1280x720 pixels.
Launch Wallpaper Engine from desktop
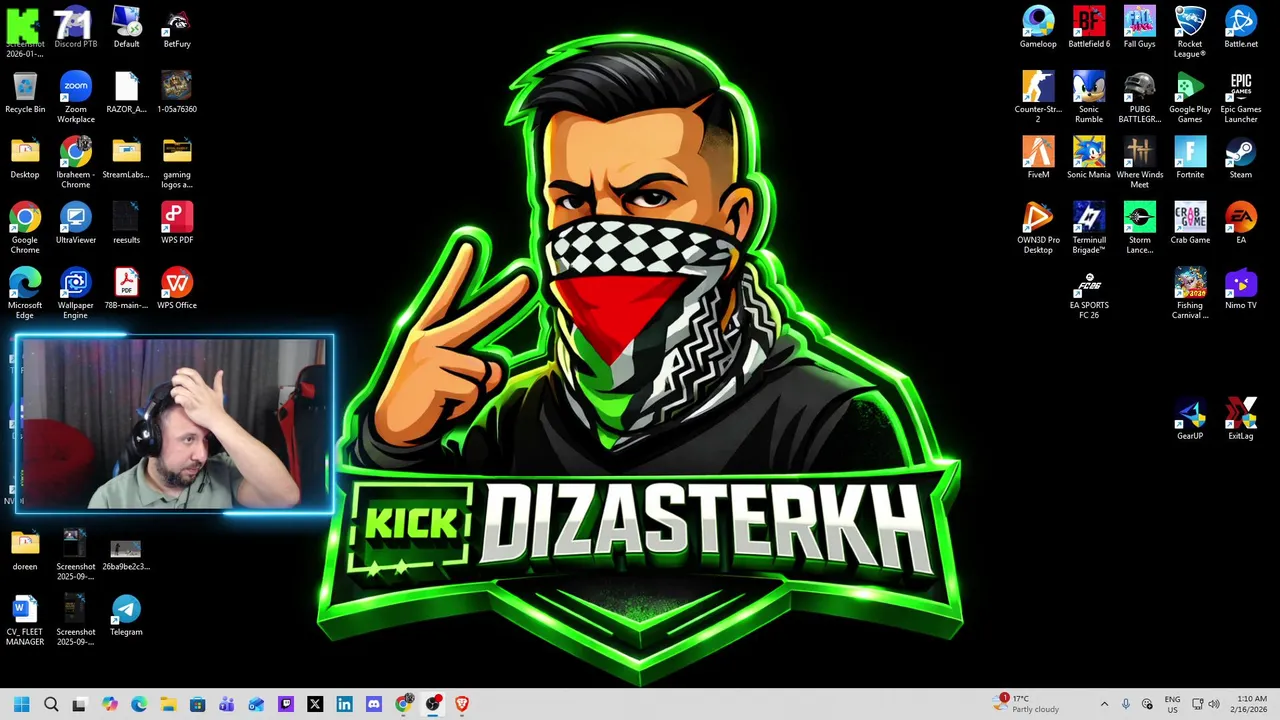[75, 292]
